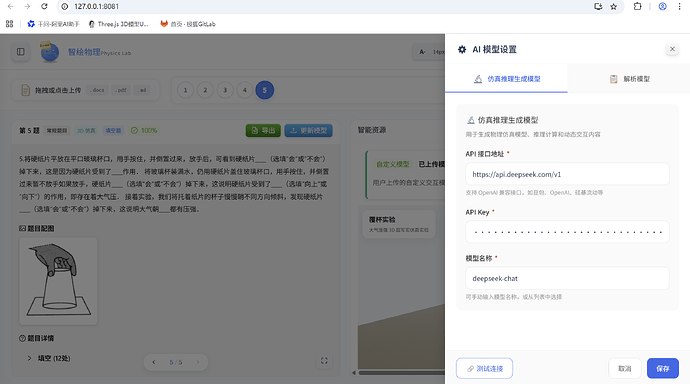The width and height of the screenshot is (690, 384).
Task: Click the 模型名称 deepseek-chat field
Action: coord(567,278)
